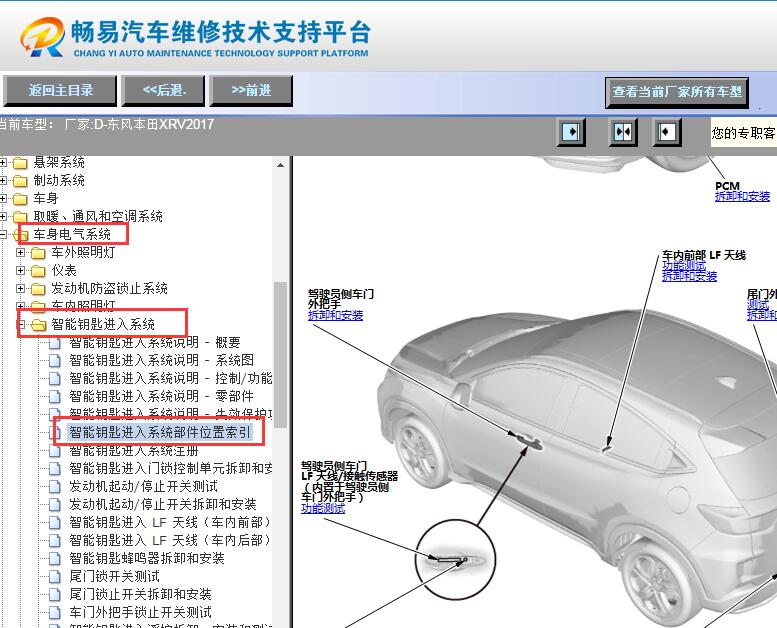The image size is (777, 628).
Task: Open 驾驶员侧车门外把手 拆卸和安装 link
Action: tap(335, 315)
